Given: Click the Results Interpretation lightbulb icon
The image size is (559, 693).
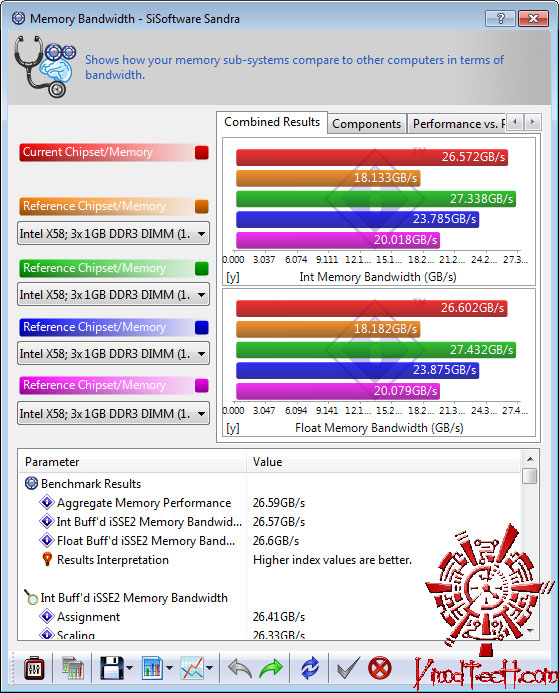Looking at the screenshot, I should pos(47,560).
